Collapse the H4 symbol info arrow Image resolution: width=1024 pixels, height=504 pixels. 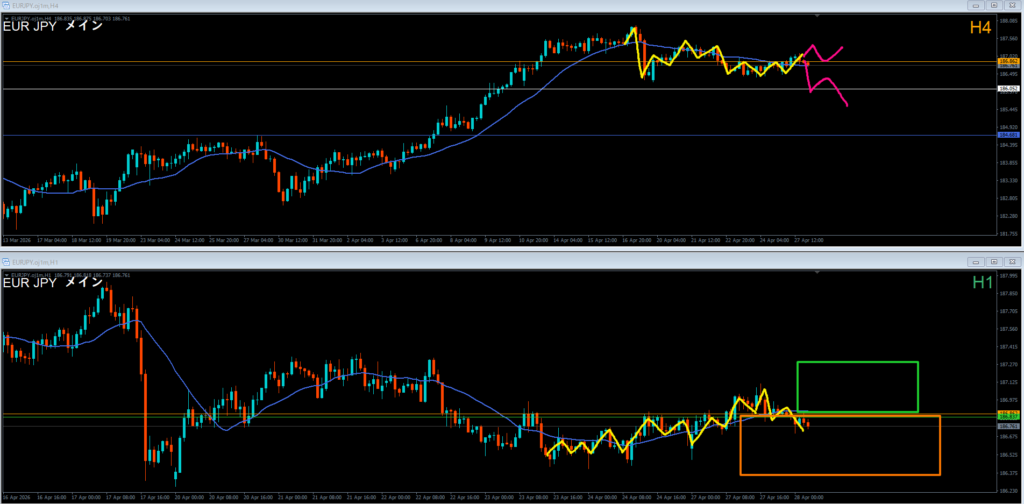pos(6,17)
